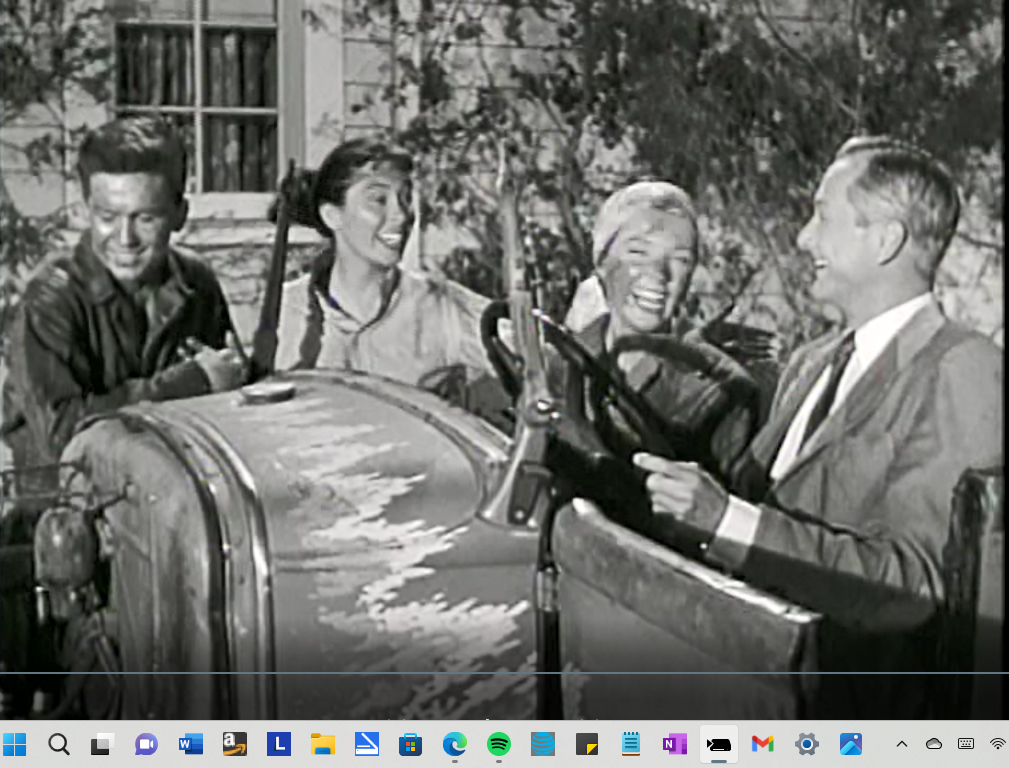Open taskbar Search

click(59, 744)
